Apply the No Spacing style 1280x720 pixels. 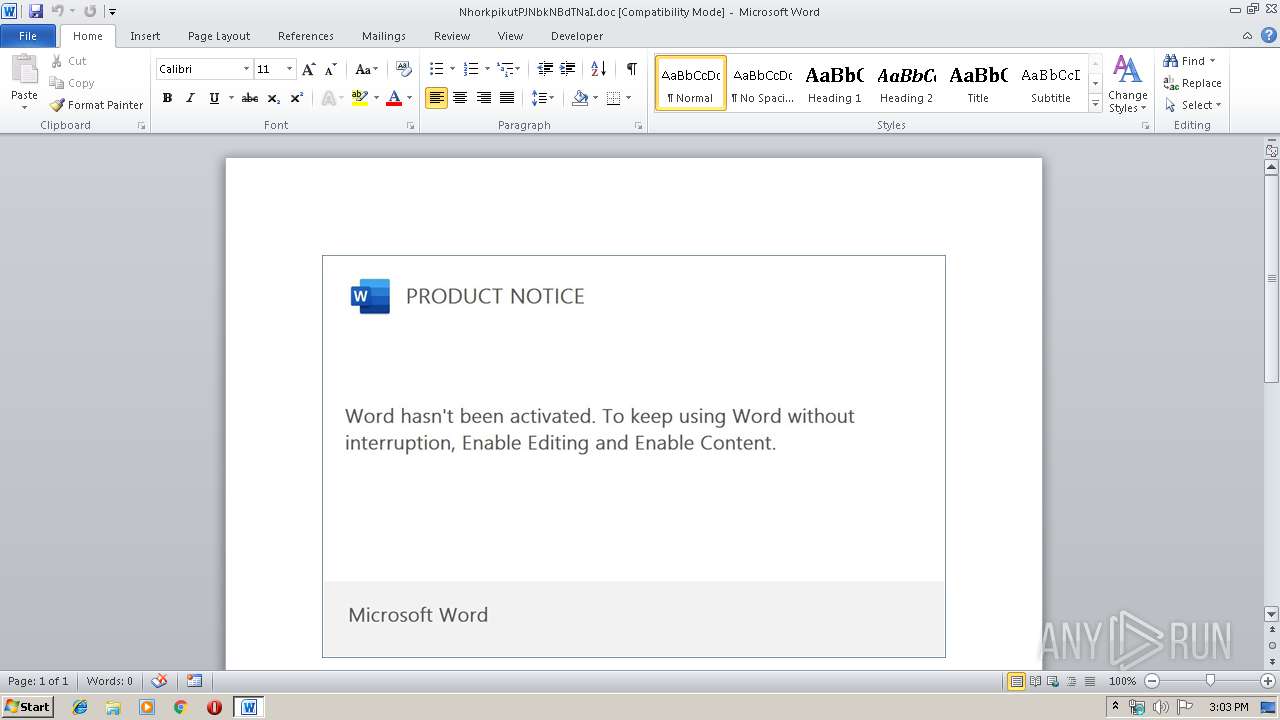click(x=762, y=83)
